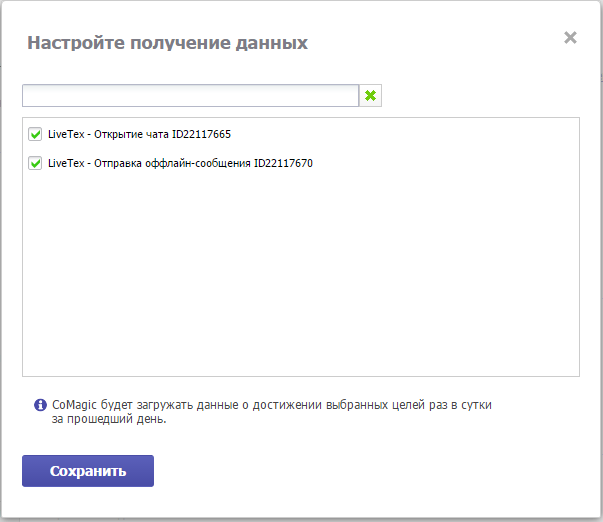Click the blue info icon near CoMagic
This screenshot has height=522, width=603.
pyautogui.click(x=40, y=405)
